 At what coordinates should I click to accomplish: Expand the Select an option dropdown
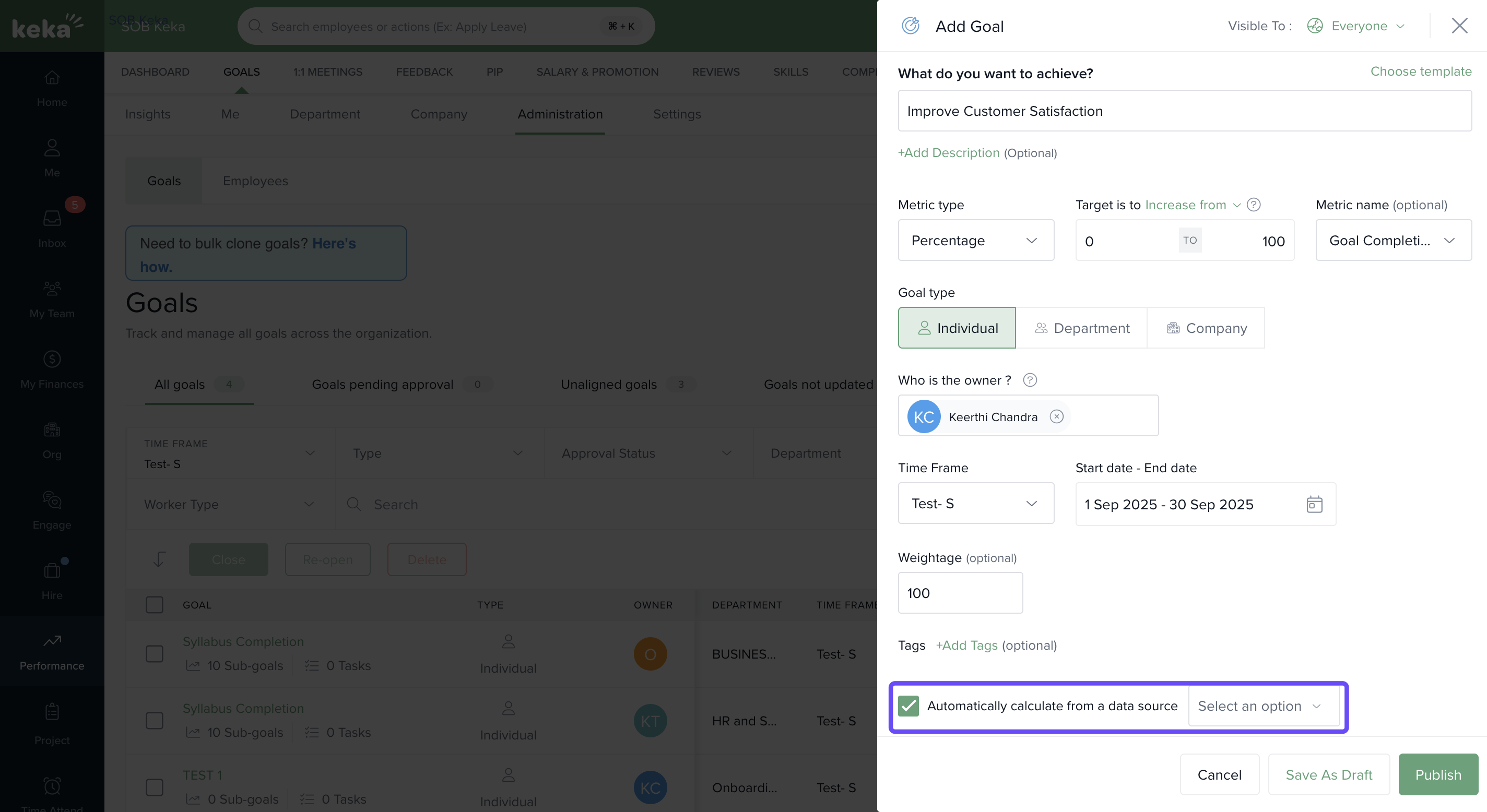(x=1263, y=706)
